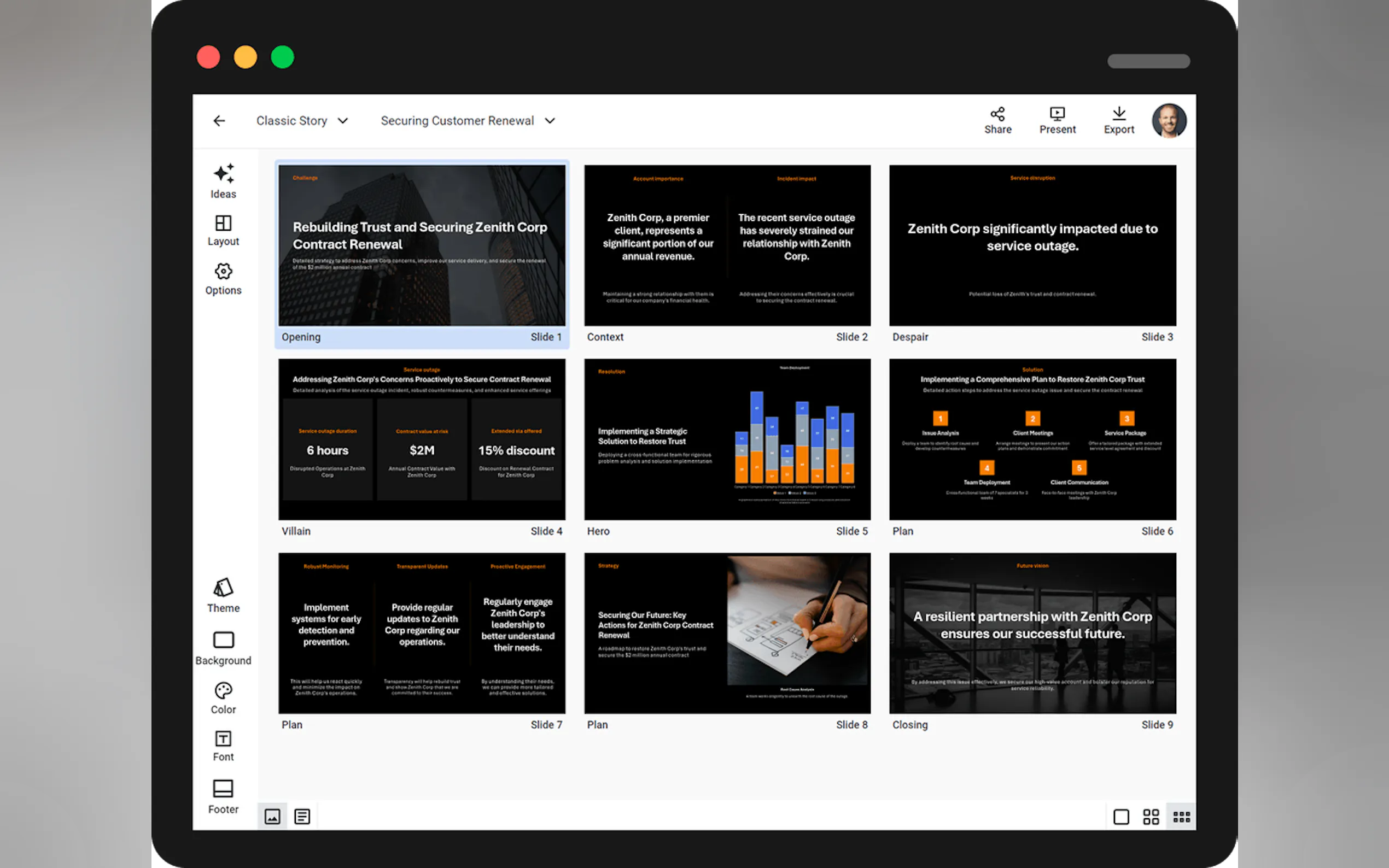Viewport: 1389px width, 868px height.
Task: Switch to two-by-two grid view
Action: point(1151,816)
